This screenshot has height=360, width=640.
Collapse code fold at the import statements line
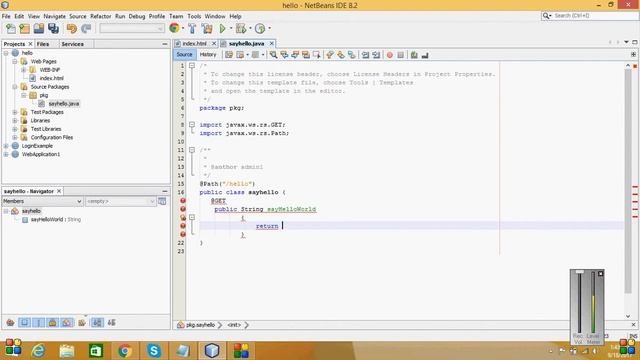click(192, 124)
